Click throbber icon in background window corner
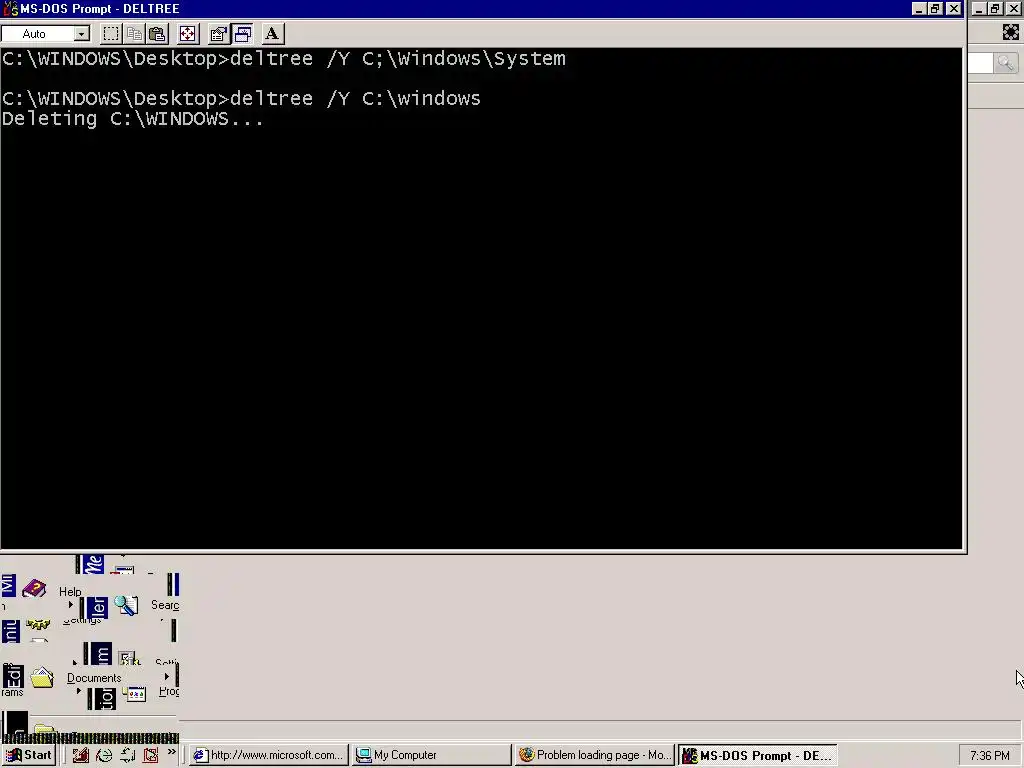 pyautogui.click(x=1010, y=32)
